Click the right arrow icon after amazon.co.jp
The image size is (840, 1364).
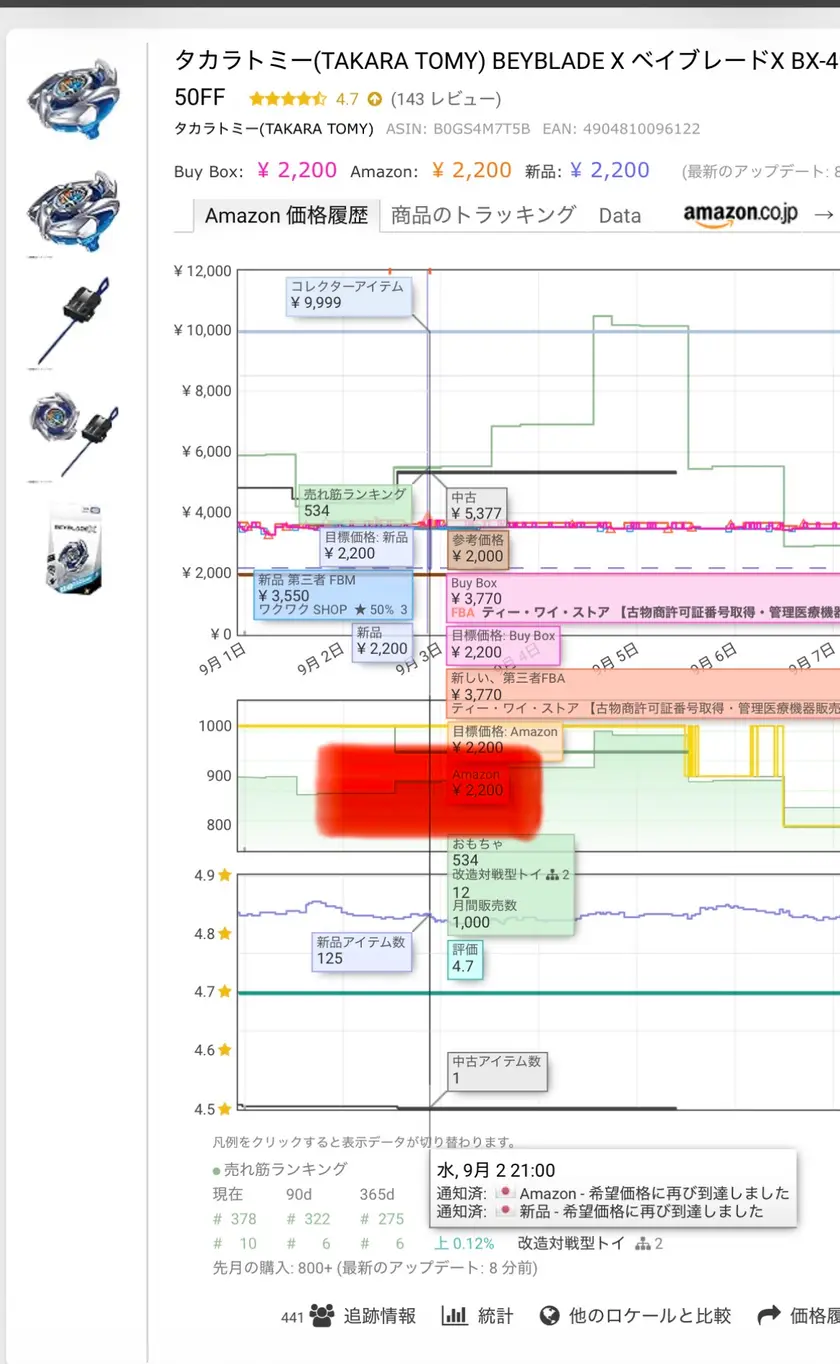tap(823, 214)
